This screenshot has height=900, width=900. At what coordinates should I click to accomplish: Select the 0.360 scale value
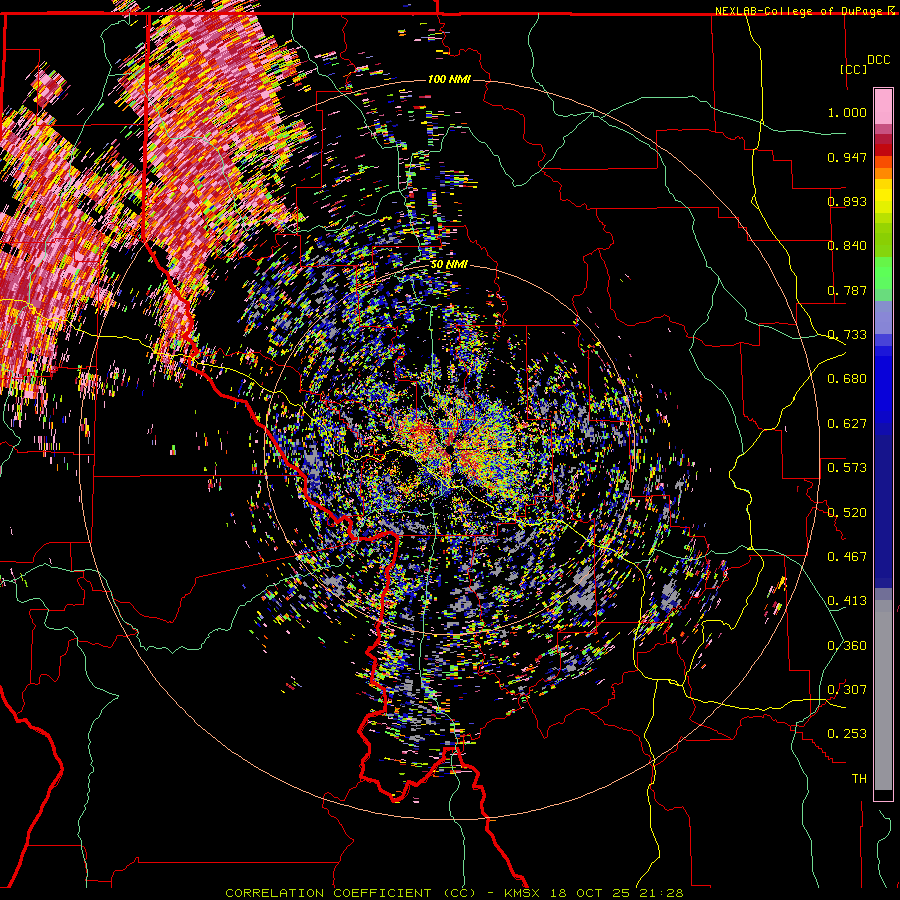point(847,646)
